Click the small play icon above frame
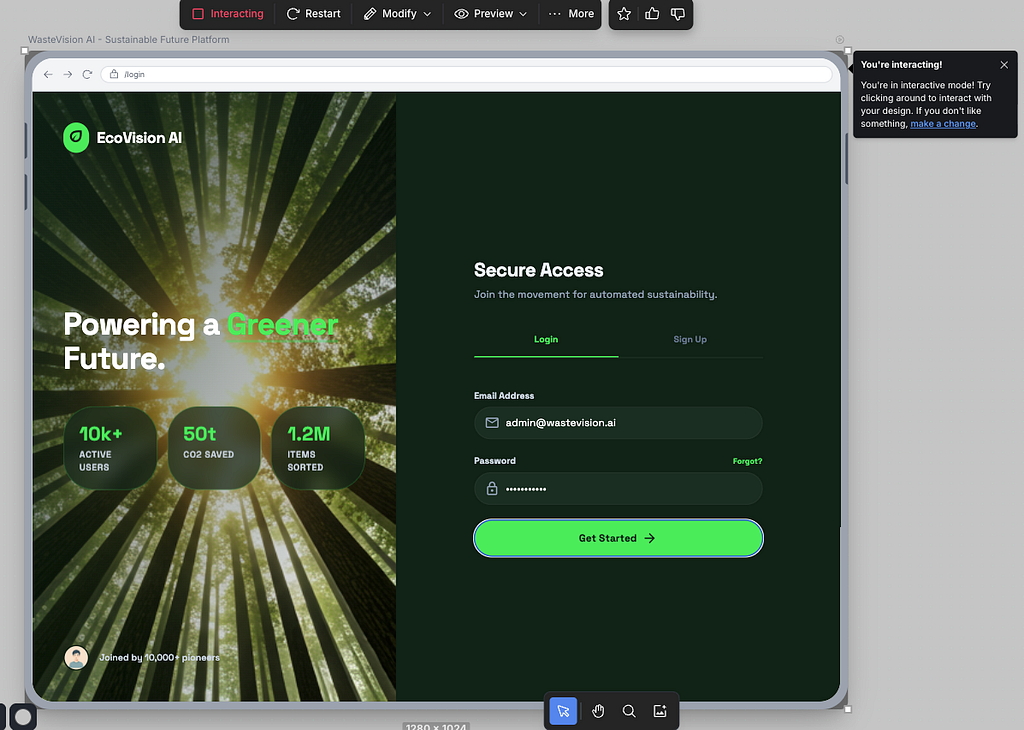Screen dimensions: 1024x730 (840, 40)
